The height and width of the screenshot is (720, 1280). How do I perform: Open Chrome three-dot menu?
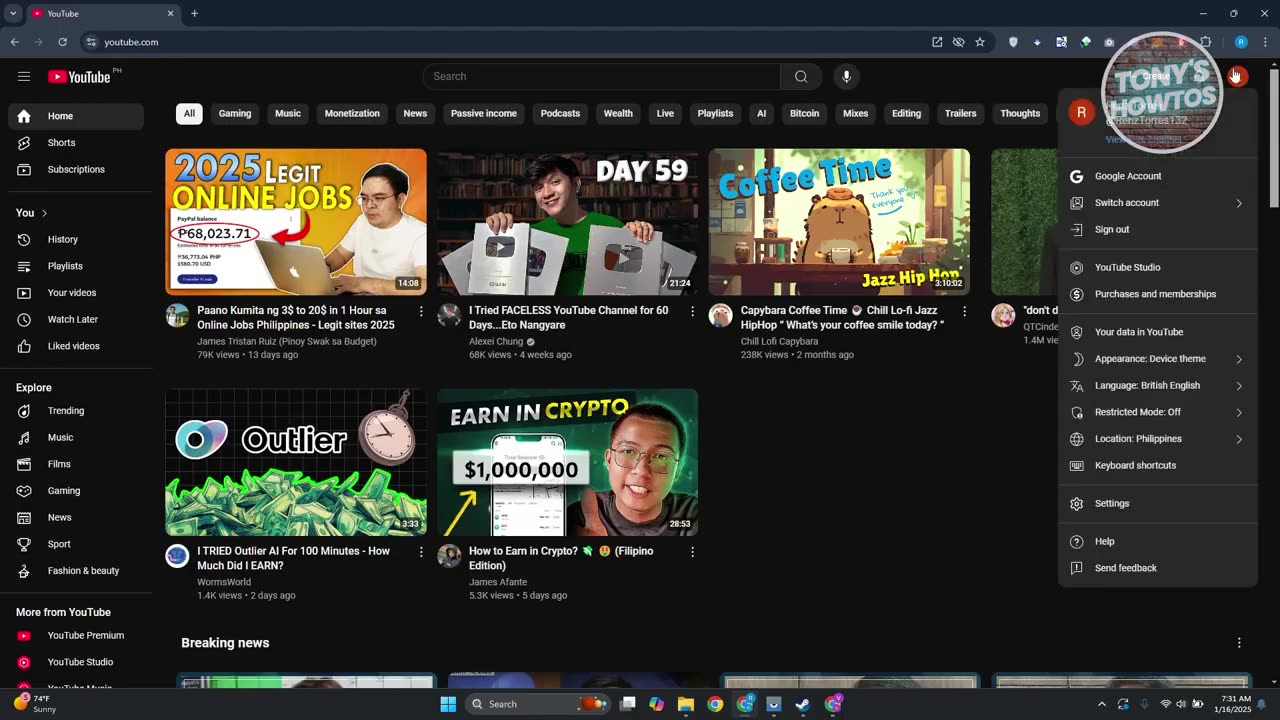pyautogui.click(x=1265, y=42)
